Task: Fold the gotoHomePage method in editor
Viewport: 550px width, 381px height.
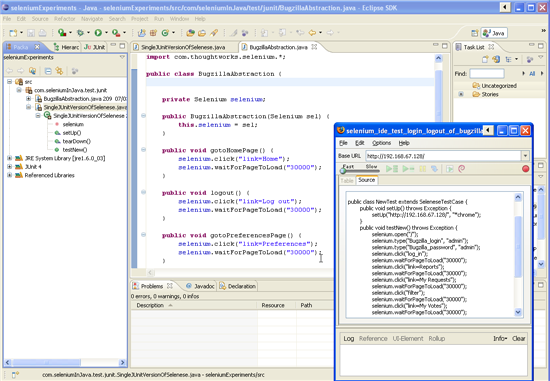Action: pos(143,150)
